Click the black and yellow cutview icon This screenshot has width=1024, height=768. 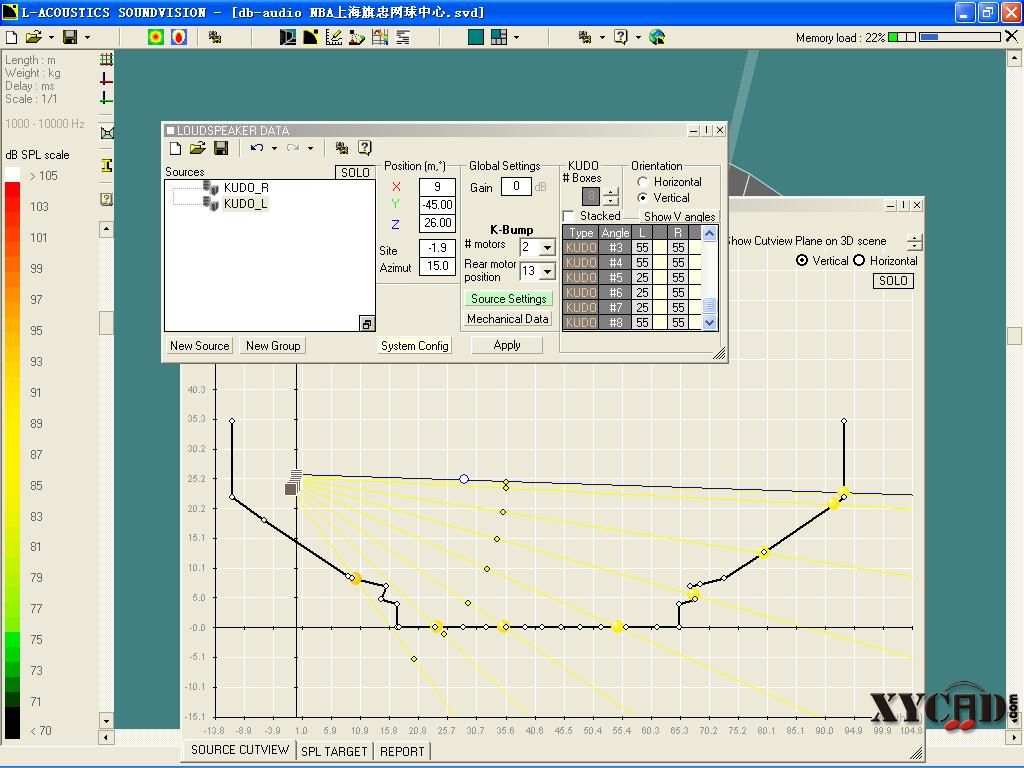coord(310,37)
